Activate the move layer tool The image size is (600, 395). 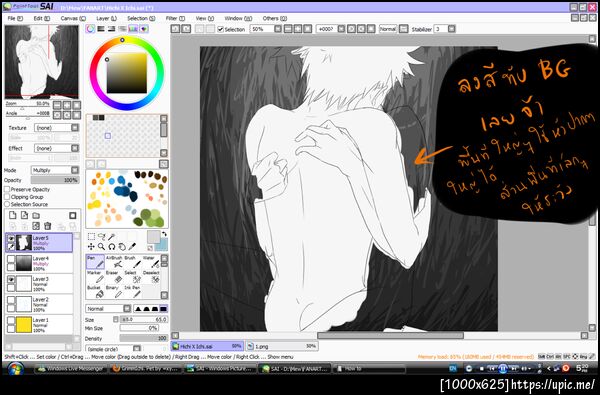91,247
